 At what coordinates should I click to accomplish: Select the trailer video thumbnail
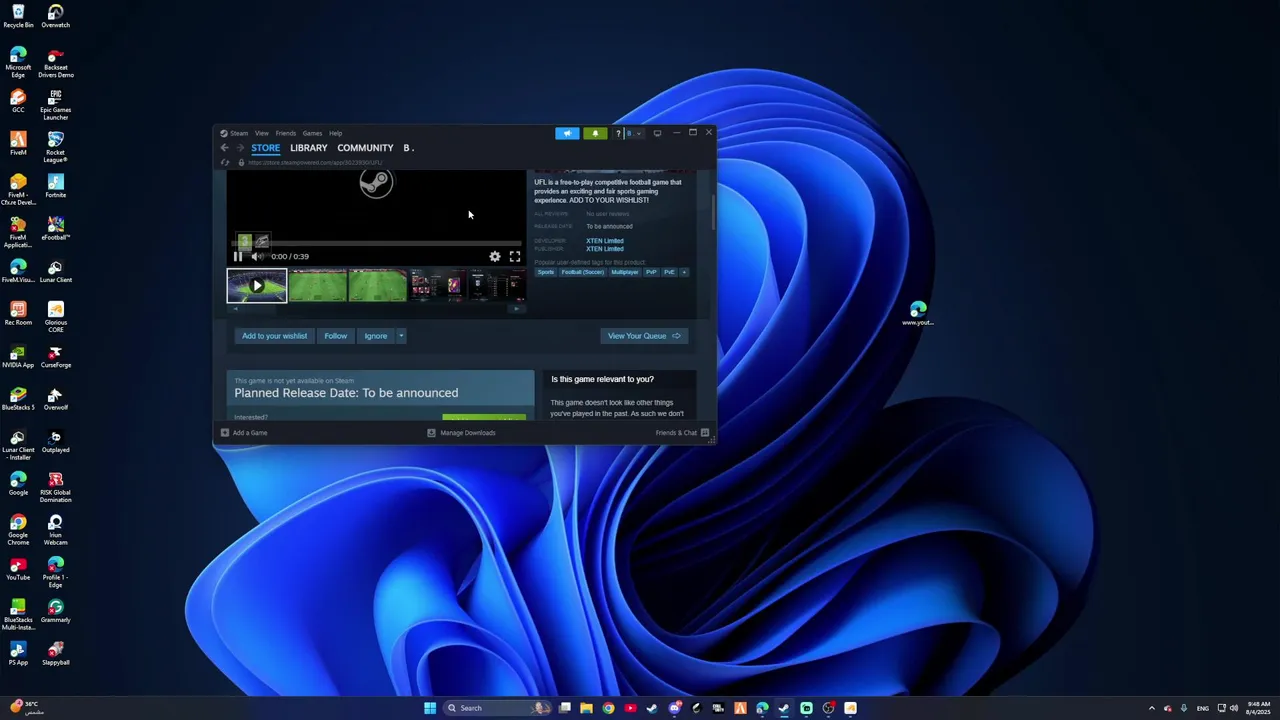coord(257,286)
